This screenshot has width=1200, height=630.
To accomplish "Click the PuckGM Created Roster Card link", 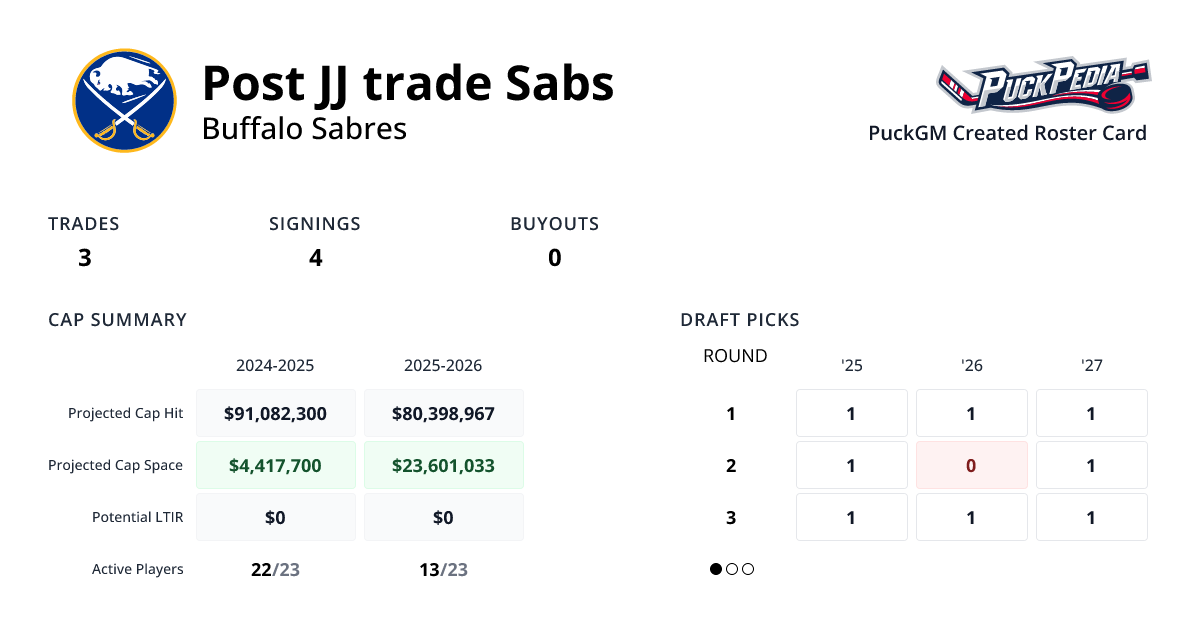I will pos(1007,133).
